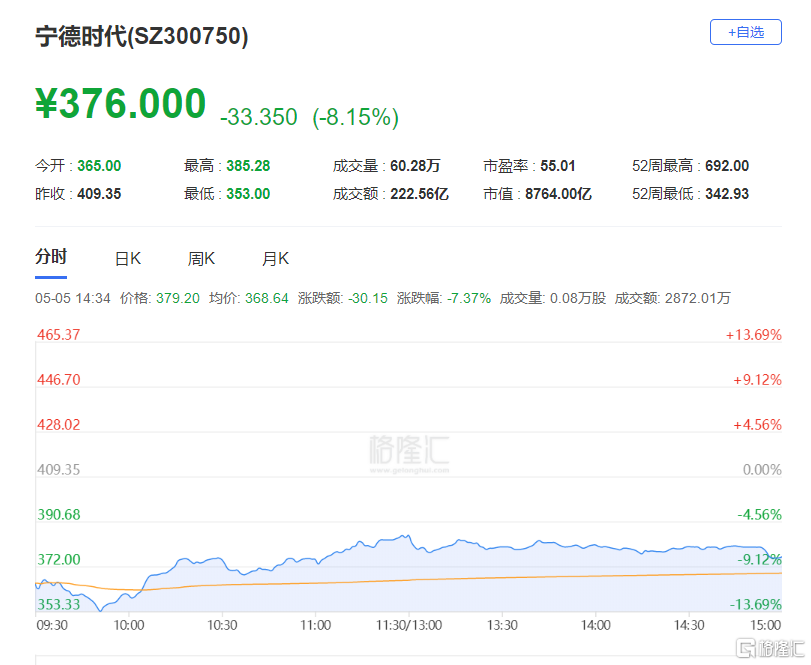
Task: Switch to the 分时 intraday tab
Action: pos(51,256)
